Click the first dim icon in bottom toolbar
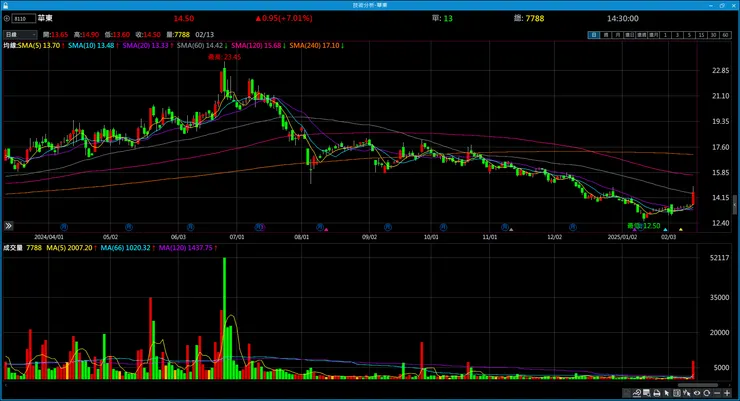 pyautogui.click(x=626, y=393)
